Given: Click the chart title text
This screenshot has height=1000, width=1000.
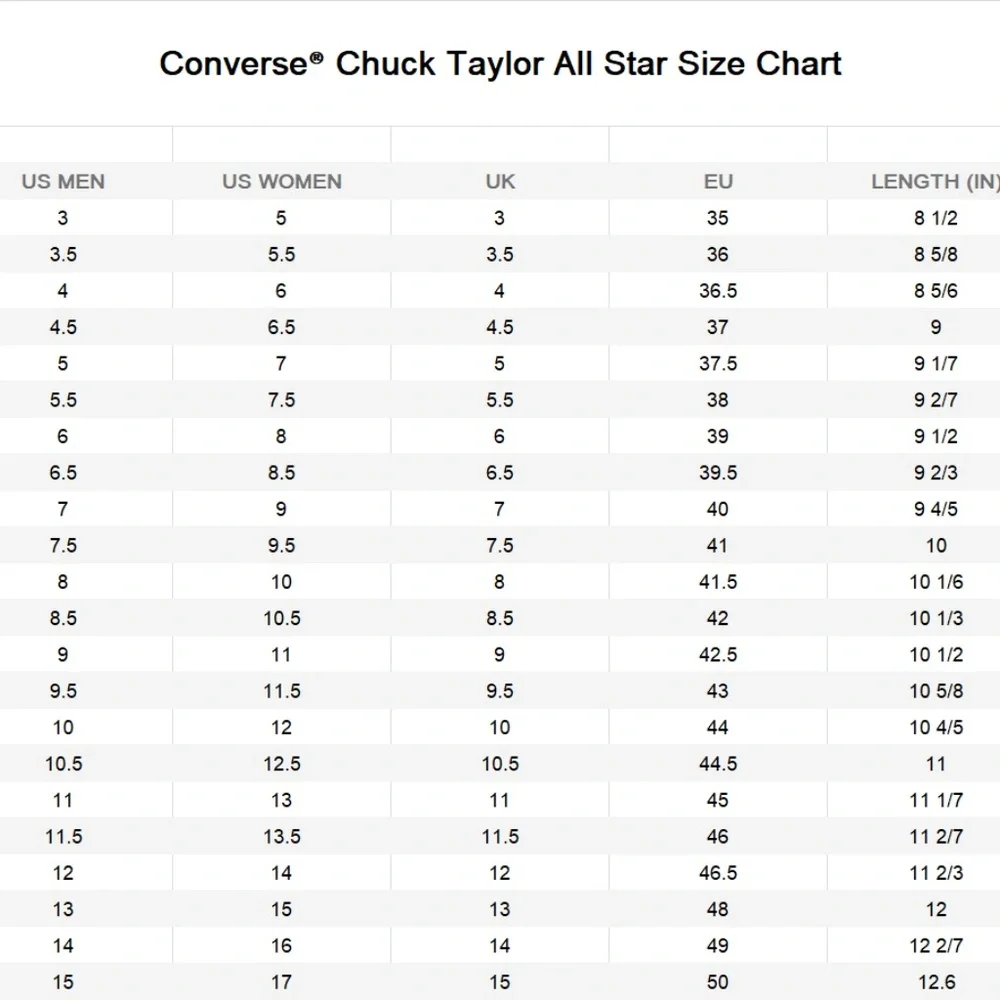Looking at the screenshot, I should [500, 63].
